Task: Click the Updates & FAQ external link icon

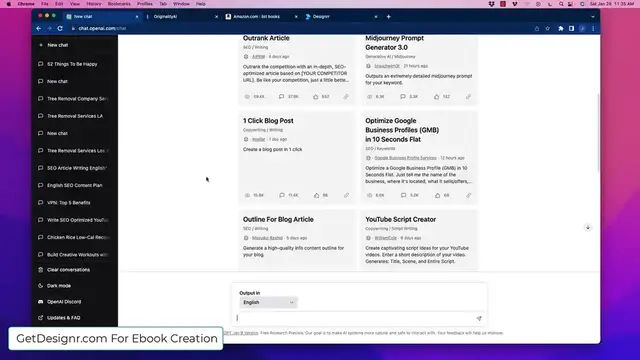Action: pyautogui.click(x=40, y=318)
